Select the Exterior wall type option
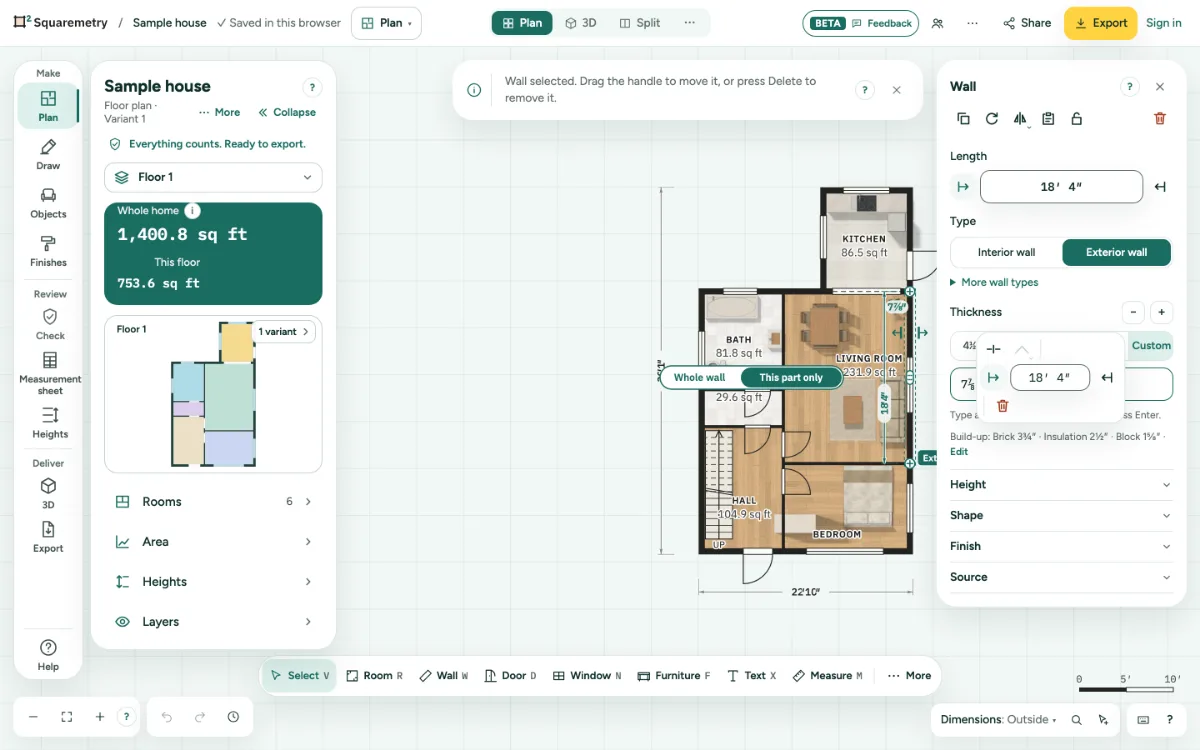 1116,252
